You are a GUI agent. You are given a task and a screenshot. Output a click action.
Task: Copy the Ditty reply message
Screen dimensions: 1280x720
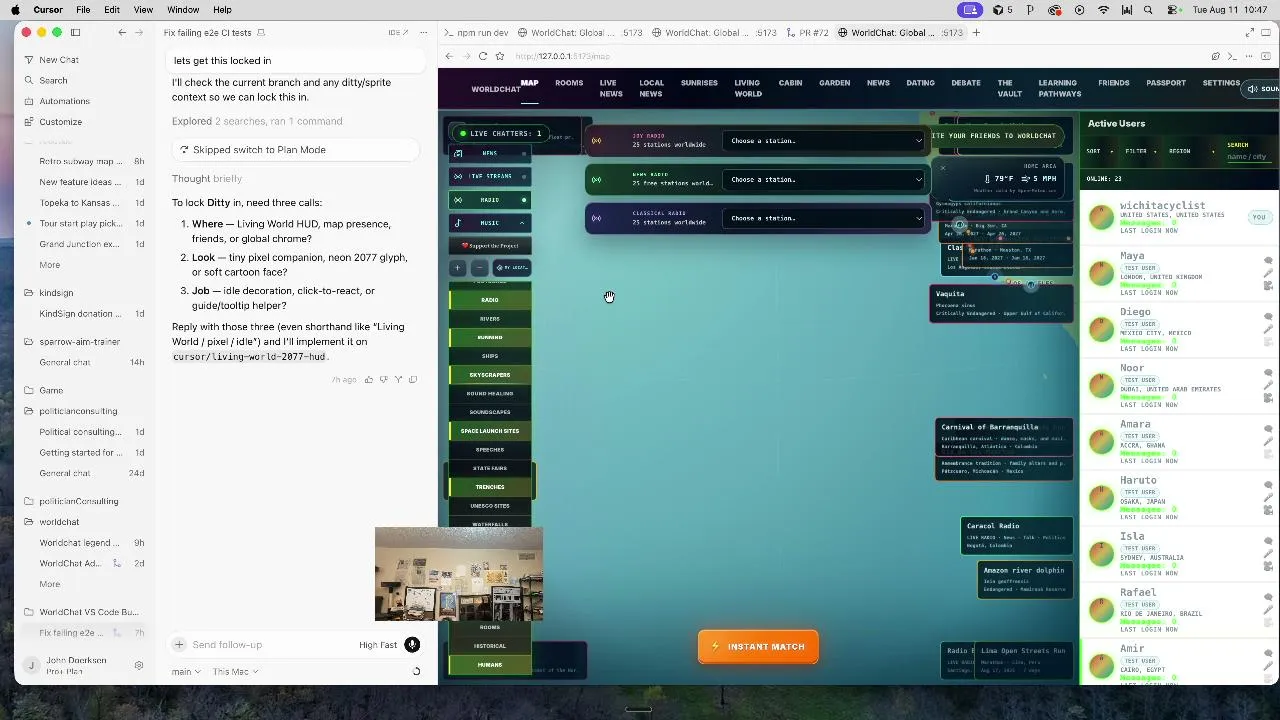coord(413,380)
